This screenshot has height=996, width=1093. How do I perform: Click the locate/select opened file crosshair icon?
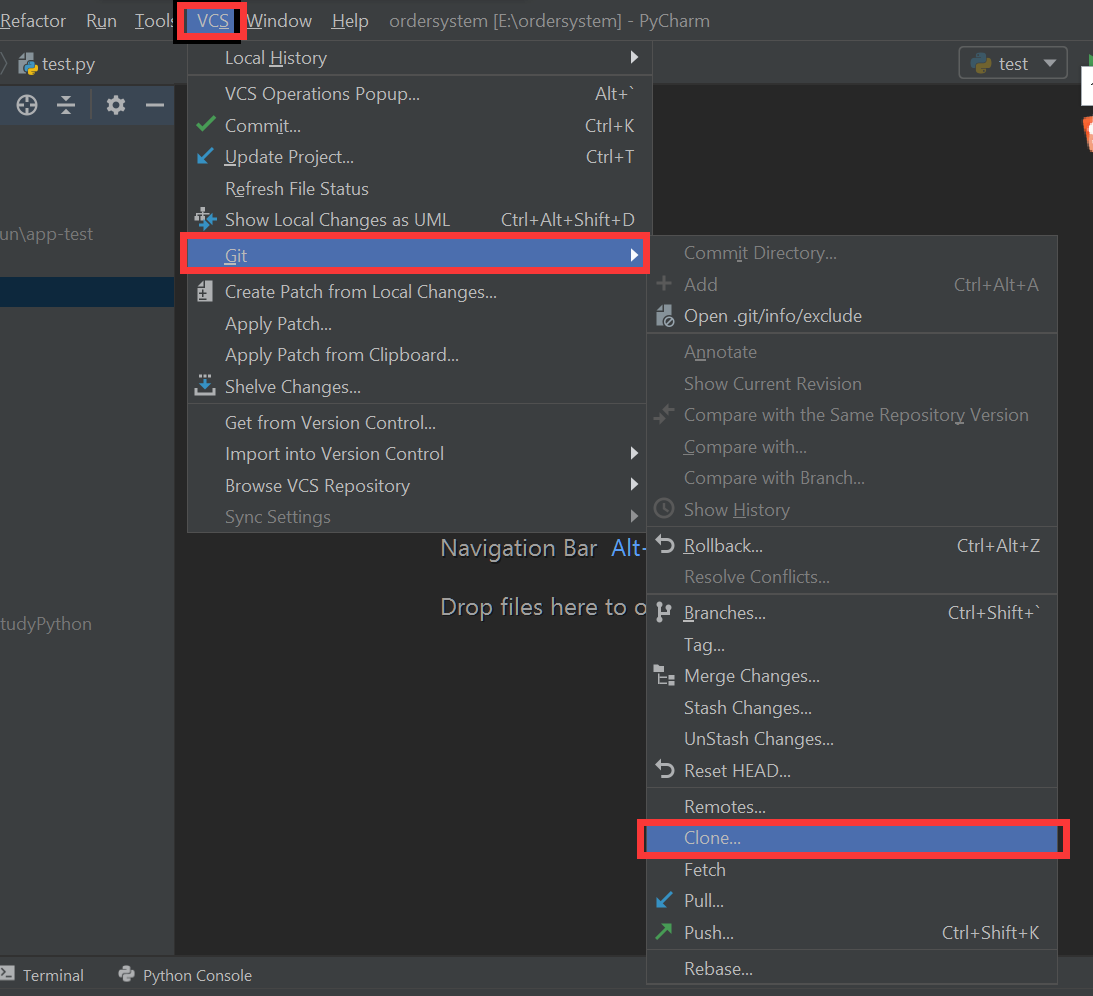(27, 105)
